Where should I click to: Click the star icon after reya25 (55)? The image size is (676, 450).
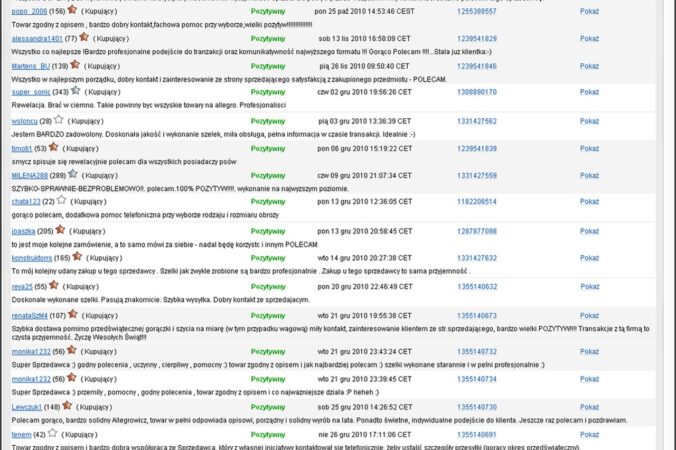click(x=54, y=285)
